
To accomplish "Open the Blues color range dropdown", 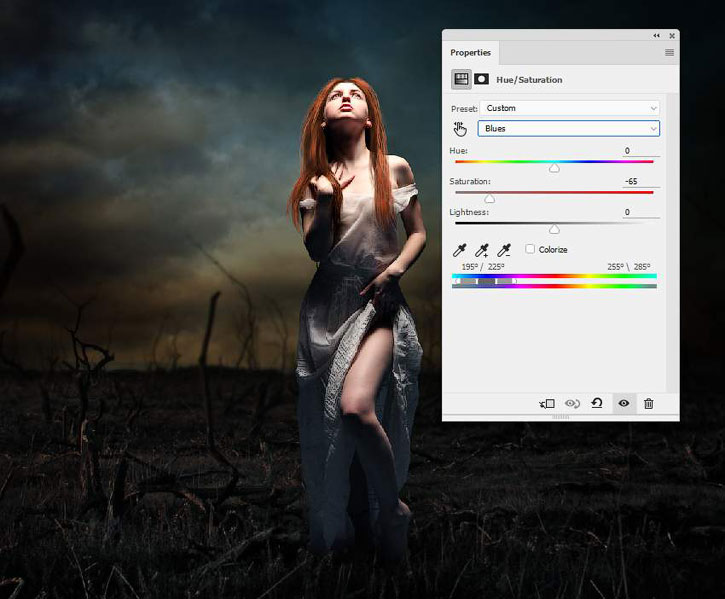I will coord(569,129).
